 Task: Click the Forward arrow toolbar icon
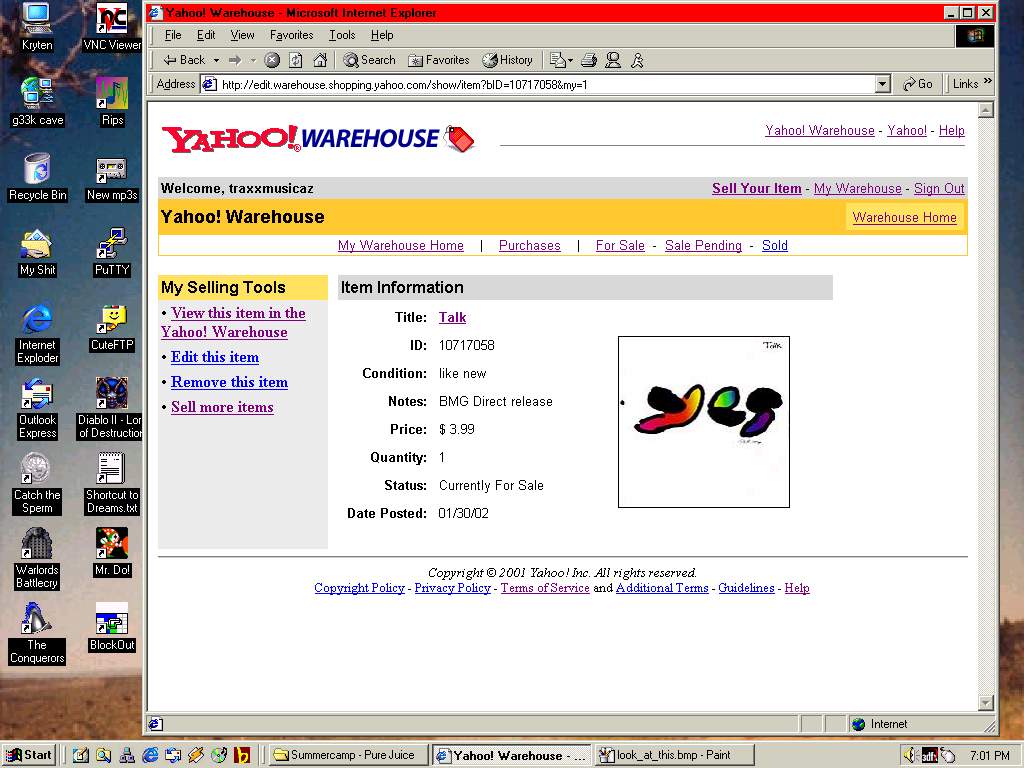click(x=235, y=60)
